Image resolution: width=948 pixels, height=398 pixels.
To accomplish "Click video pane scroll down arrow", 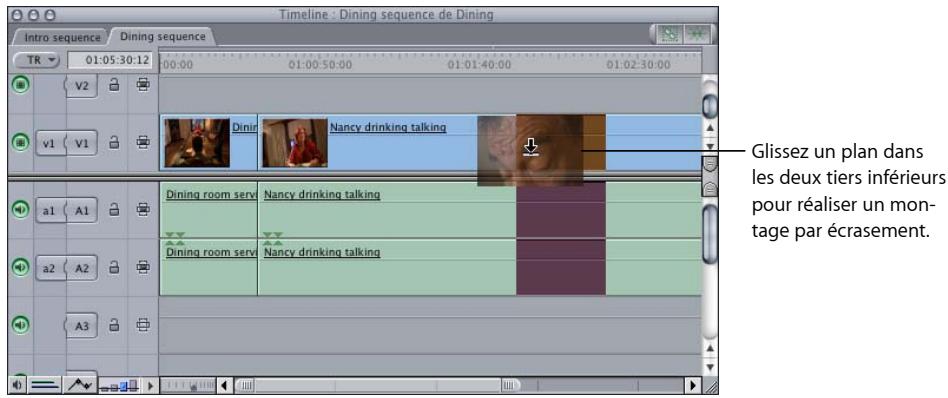I will pos(710,146).
